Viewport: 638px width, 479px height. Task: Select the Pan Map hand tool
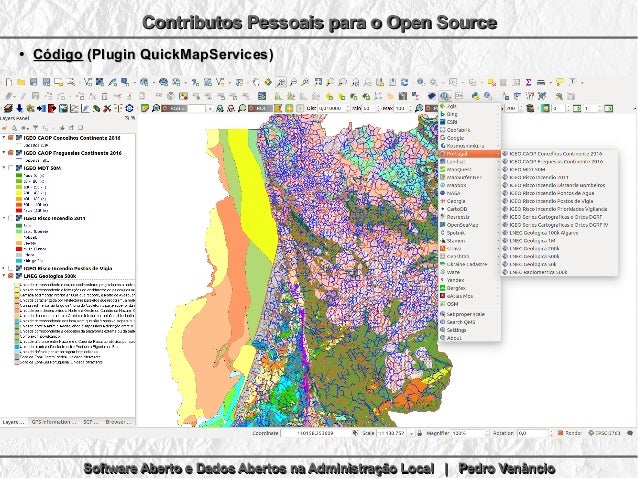[256, 82]
